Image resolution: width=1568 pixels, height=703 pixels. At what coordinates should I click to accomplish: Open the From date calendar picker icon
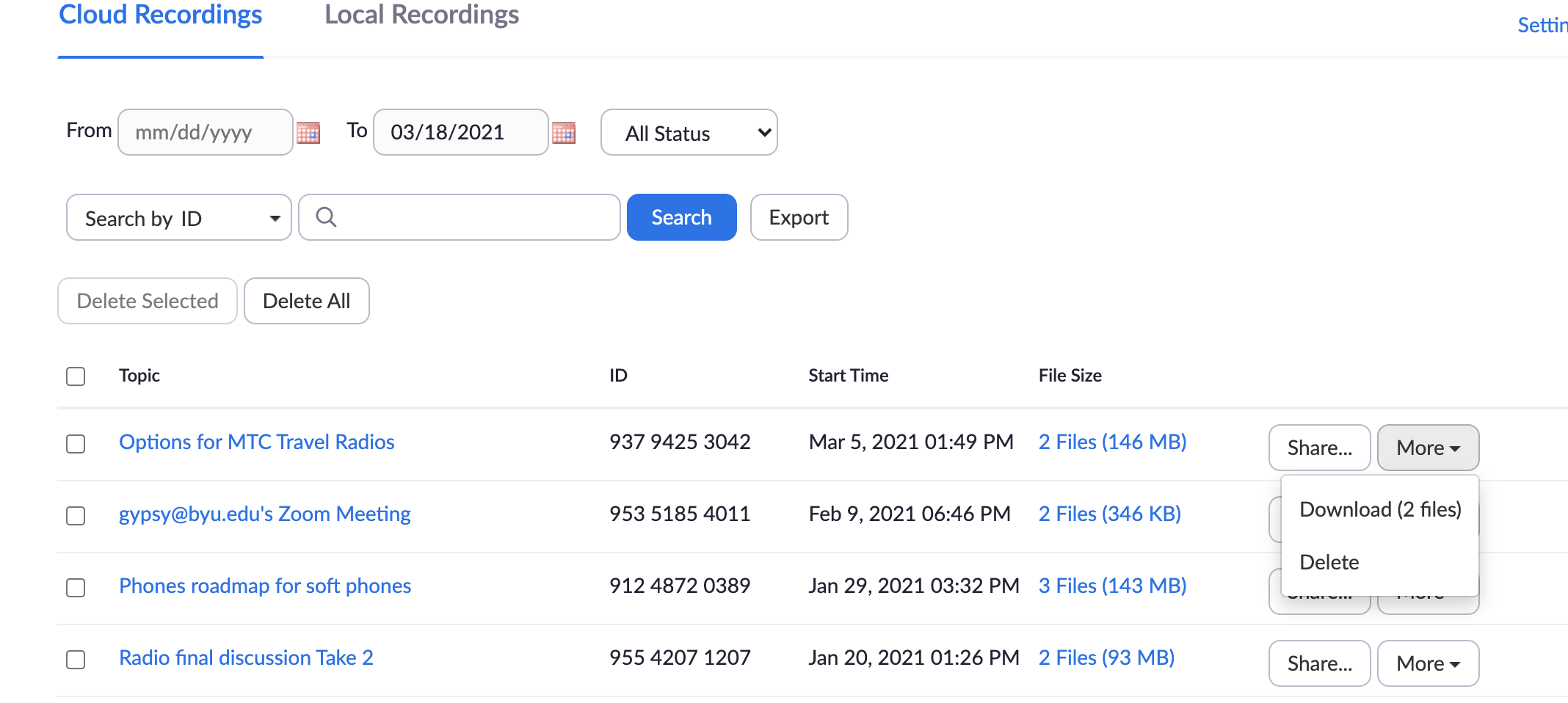[x=308, y=133]
